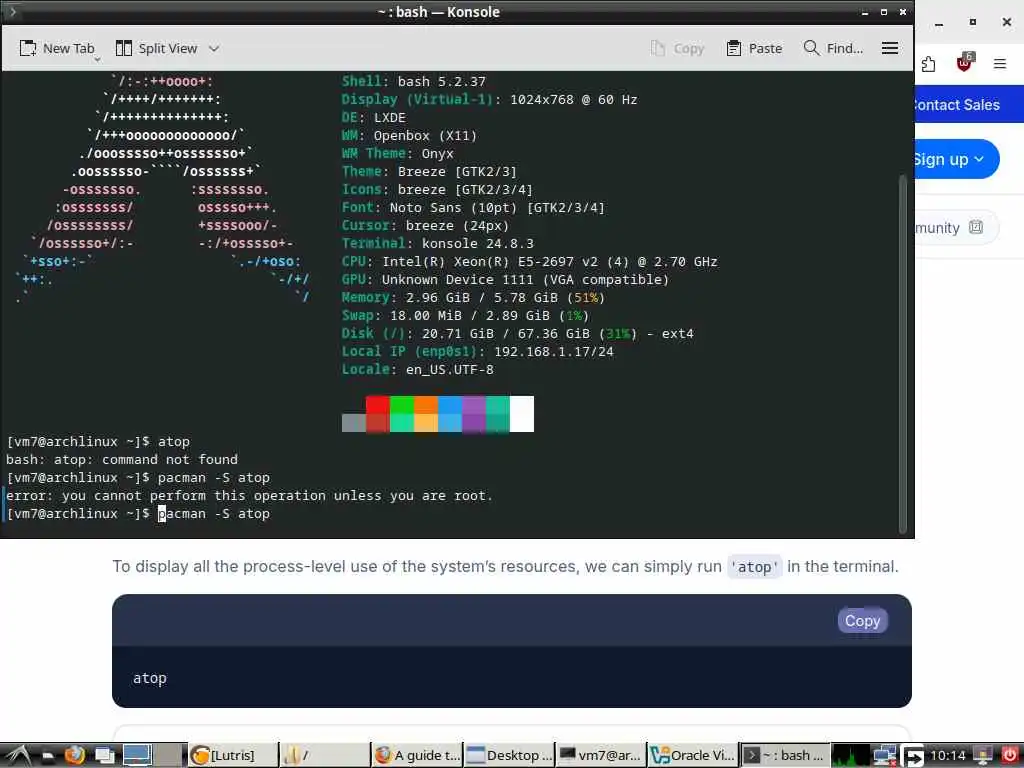This screenshot has width=1024, height=768.
Task: Click the inline 'atop' code text
Action: [x=754, y=567]
